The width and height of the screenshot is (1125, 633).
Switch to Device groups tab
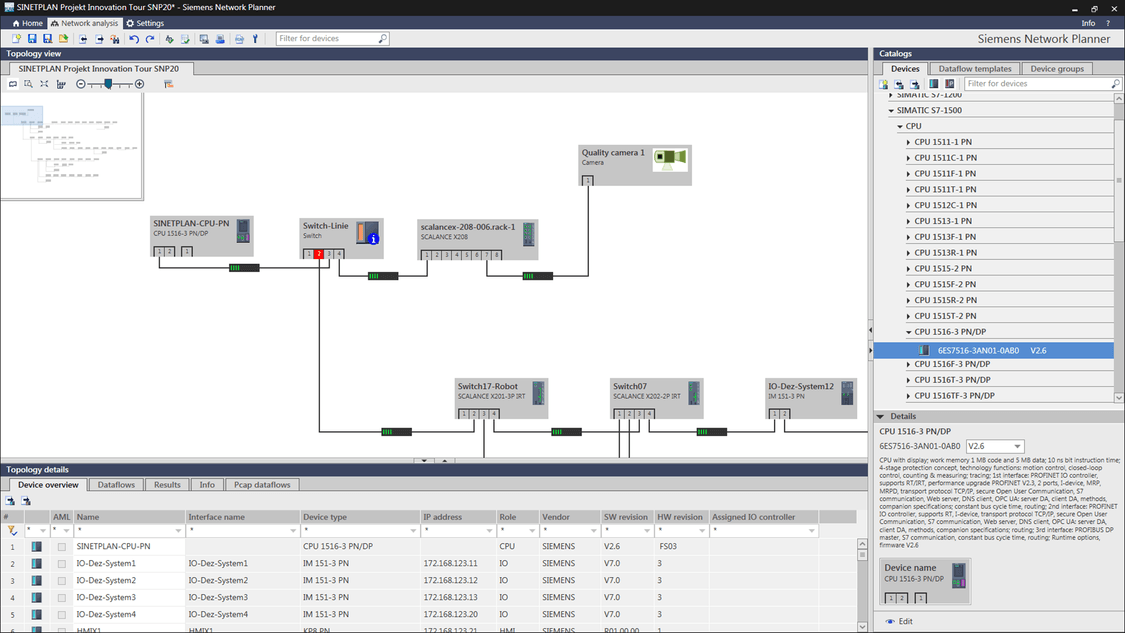[x=1057, y=69]
